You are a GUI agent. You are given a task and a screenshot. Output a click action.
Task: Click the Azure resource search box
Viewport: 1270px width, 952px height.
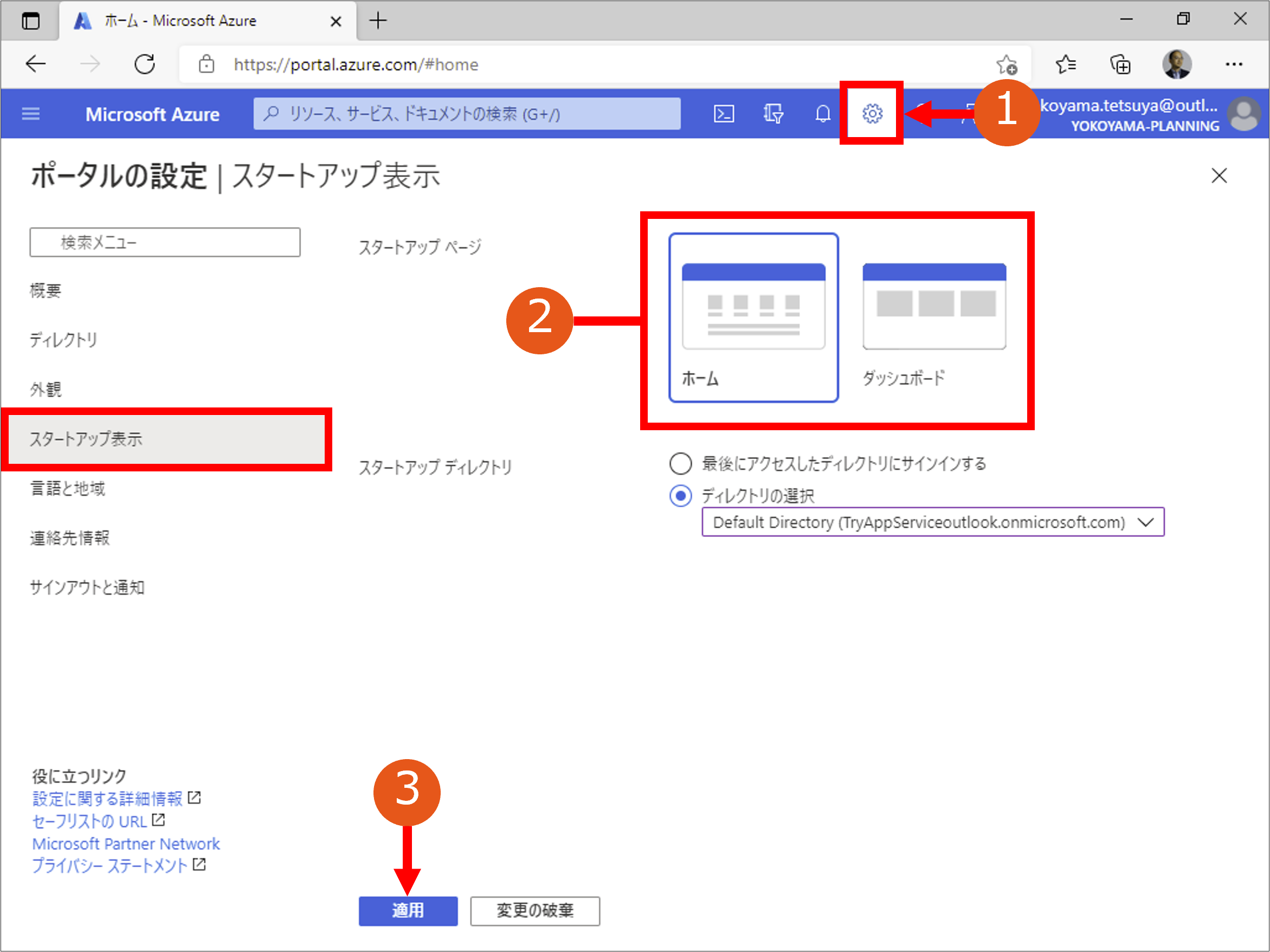[467, 114]
